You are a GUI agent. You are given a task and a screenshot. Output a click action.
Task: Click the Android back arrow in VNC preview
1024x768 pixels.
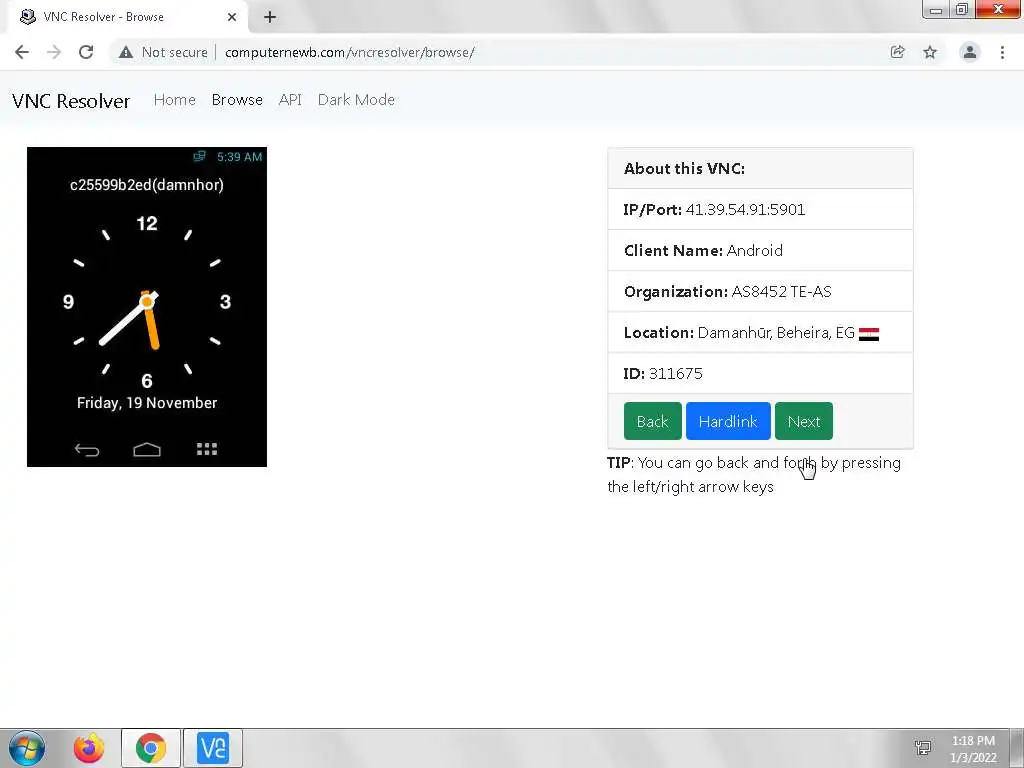(87, 449)
